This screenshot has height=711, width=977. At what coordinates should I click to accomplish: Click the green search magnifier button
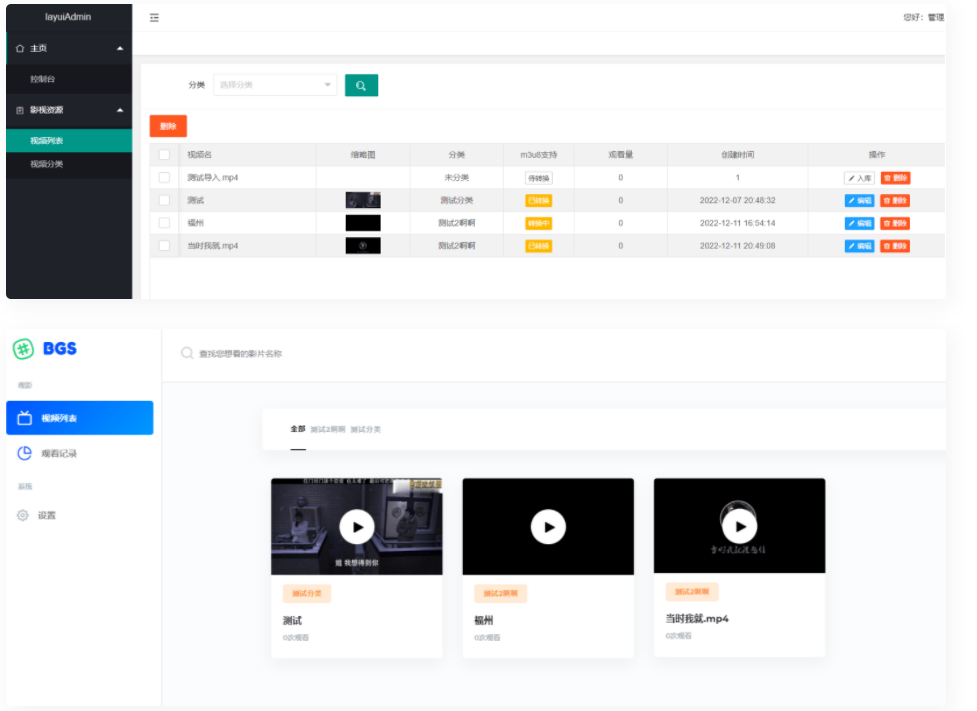tap(361, 86)
